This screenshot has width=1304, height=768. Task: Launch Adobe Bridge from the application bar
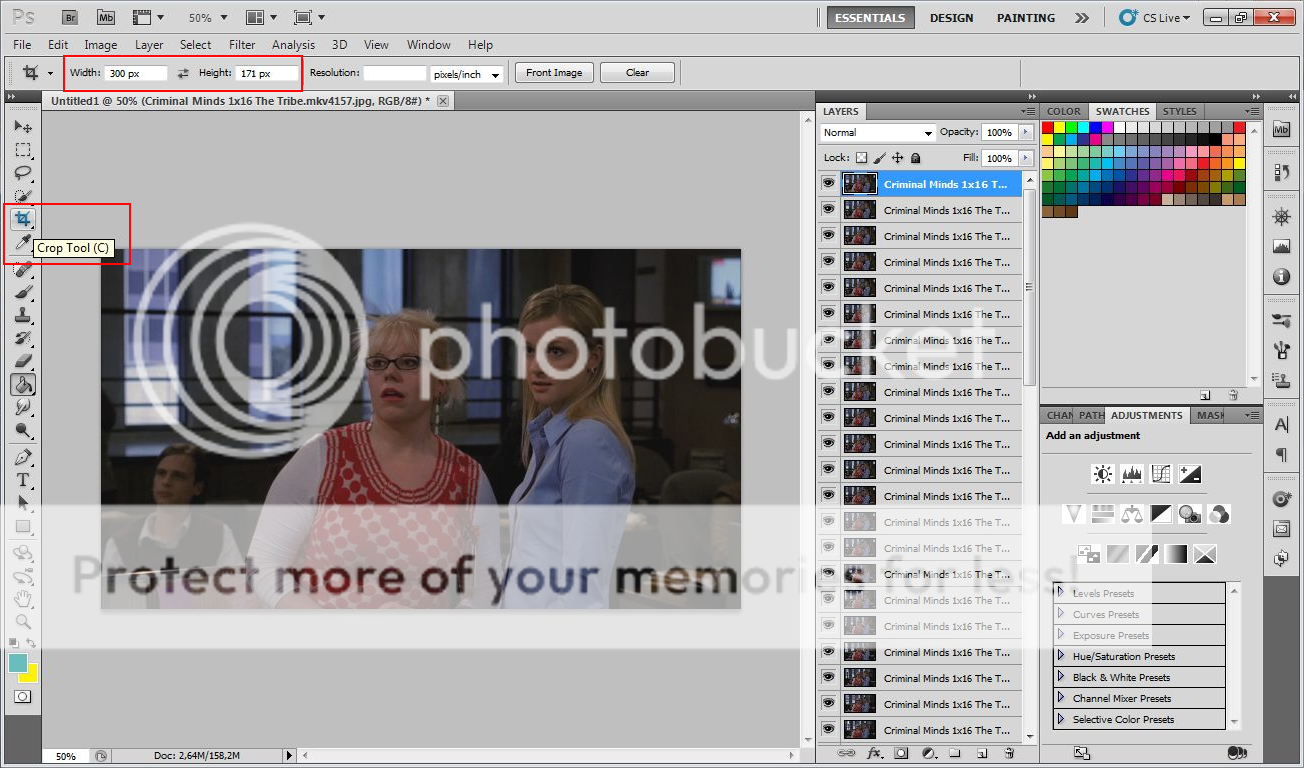pos(69,16)
